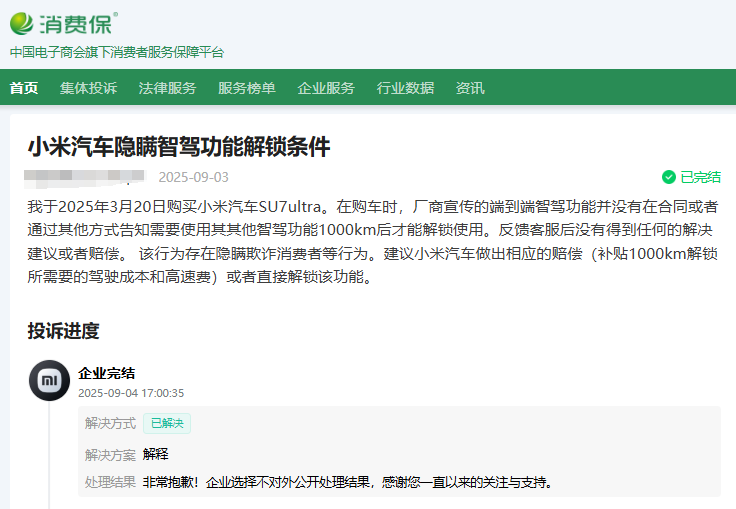The width and height of the screenshot is (736, 509).
Task: Click the tagline 中国电子商会旗下消费者服务保障平台
Action: [117, 52]
